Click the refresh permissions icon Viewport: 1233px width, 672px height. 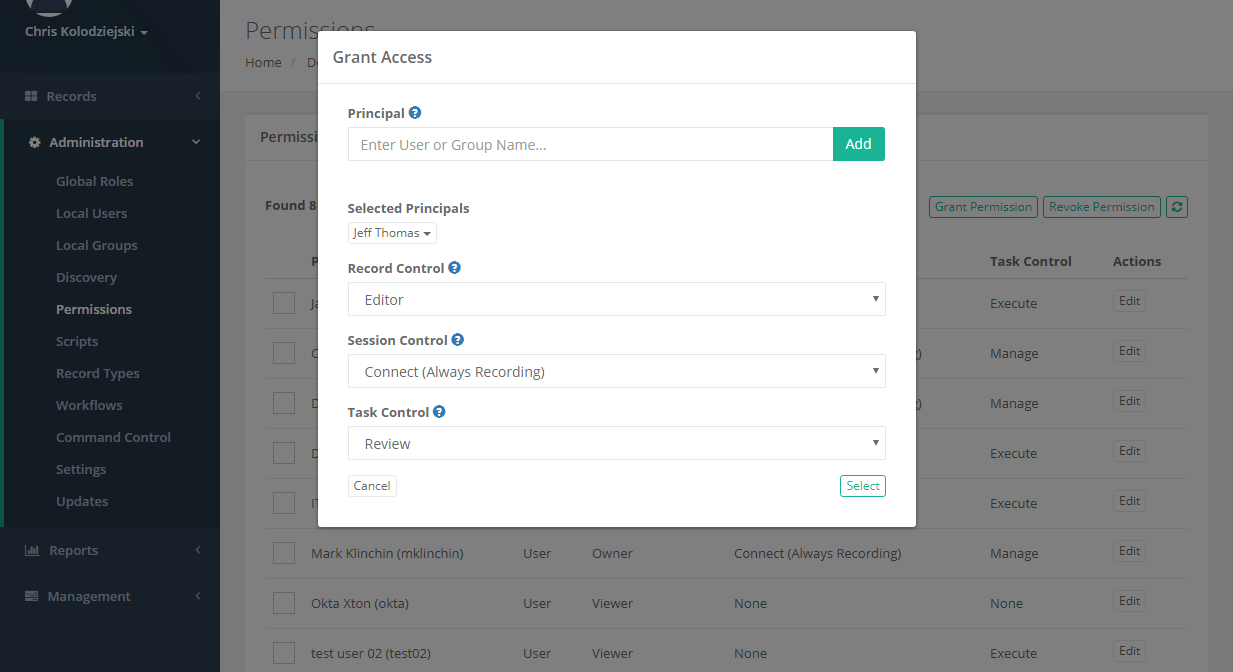click(1176, 206)
